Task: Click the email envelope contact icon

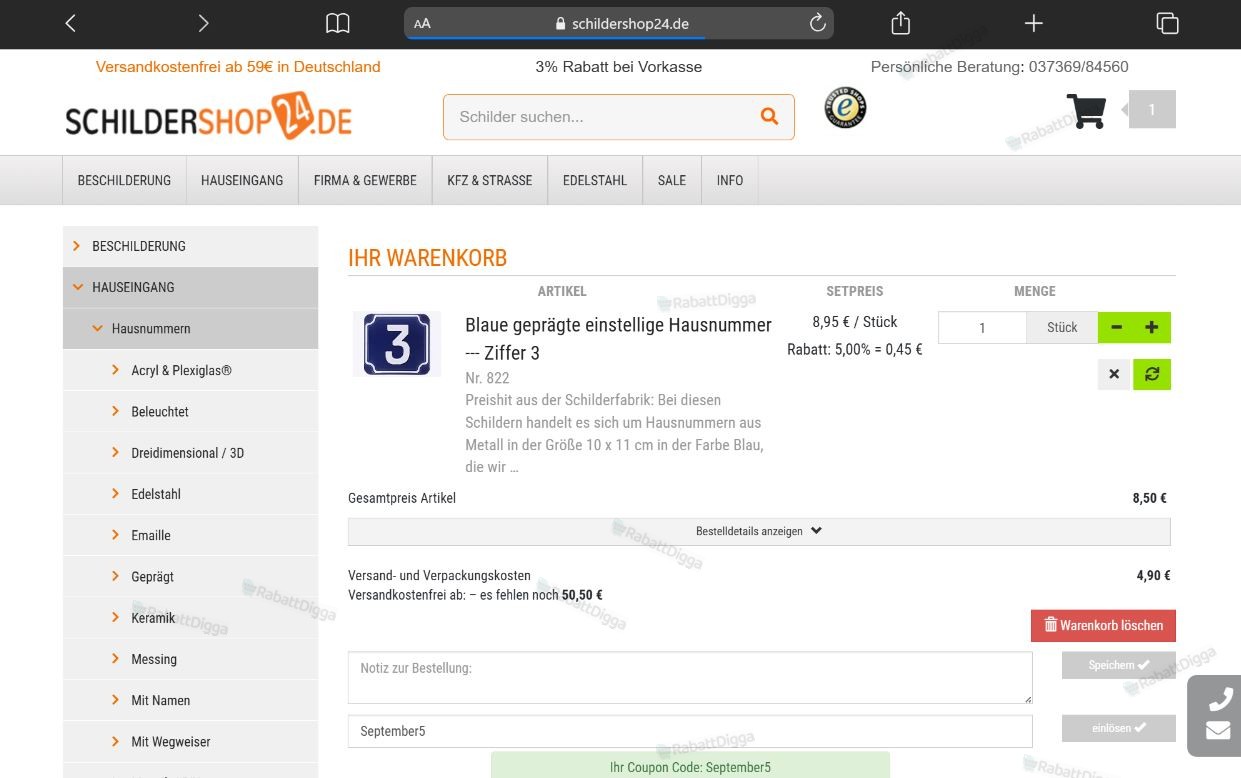Action: coord(1218,731)
